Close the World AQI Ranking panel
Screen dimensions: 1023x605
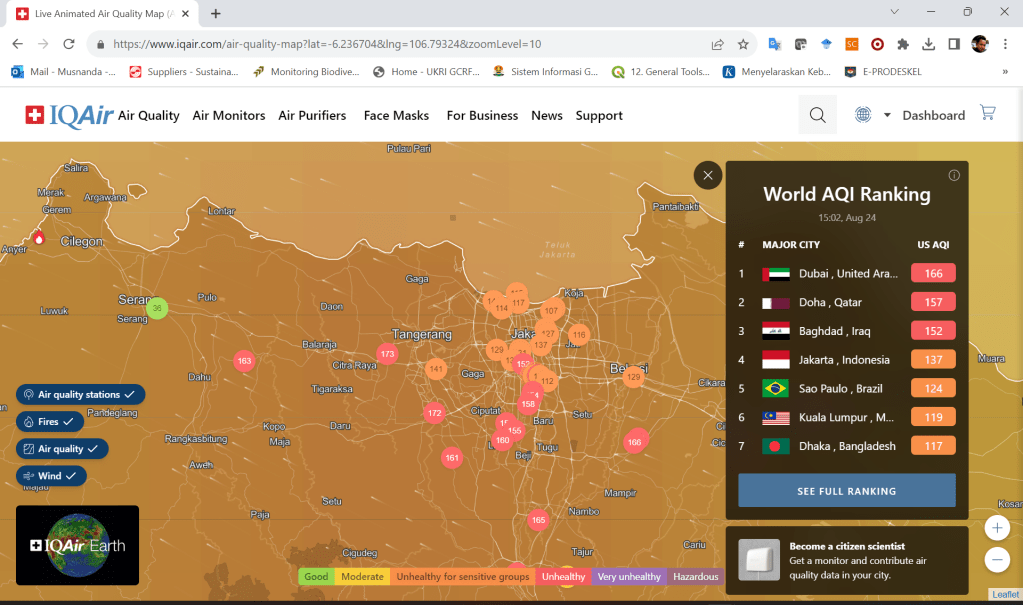(x=707, y=176)
